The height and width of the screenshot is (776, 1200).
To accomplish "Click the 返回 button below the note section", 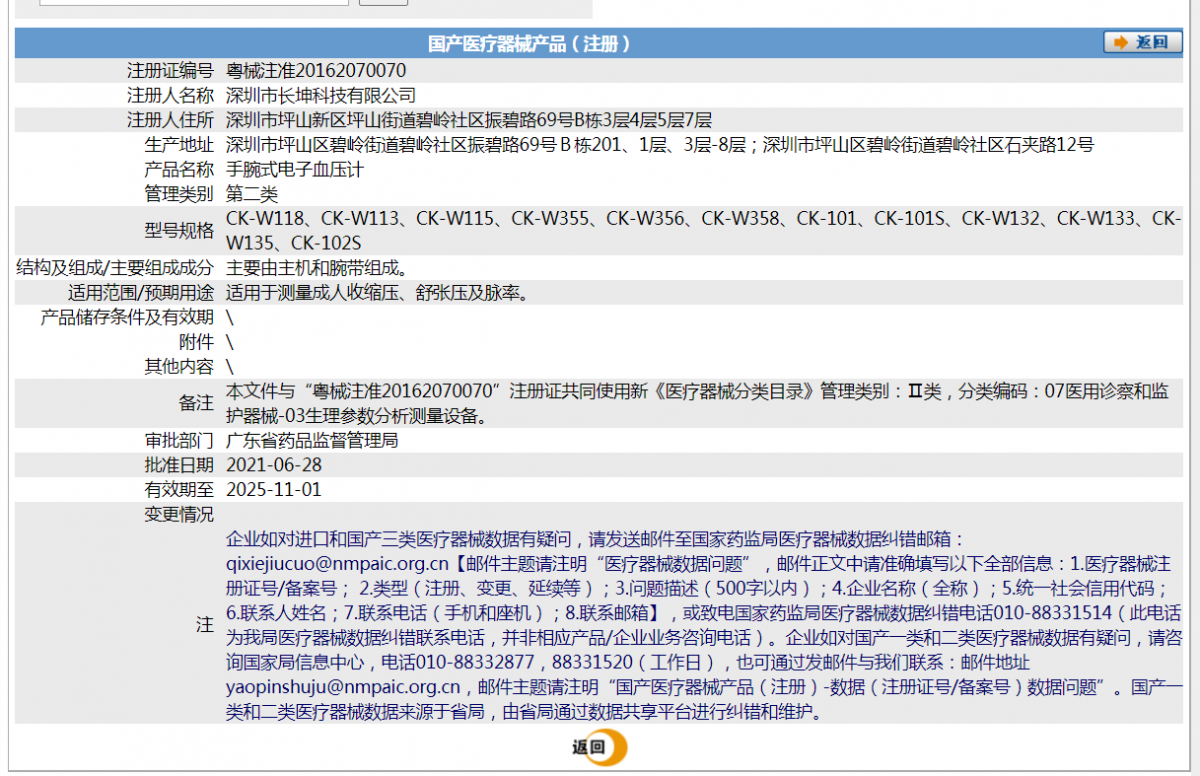I will pos(600,747).
